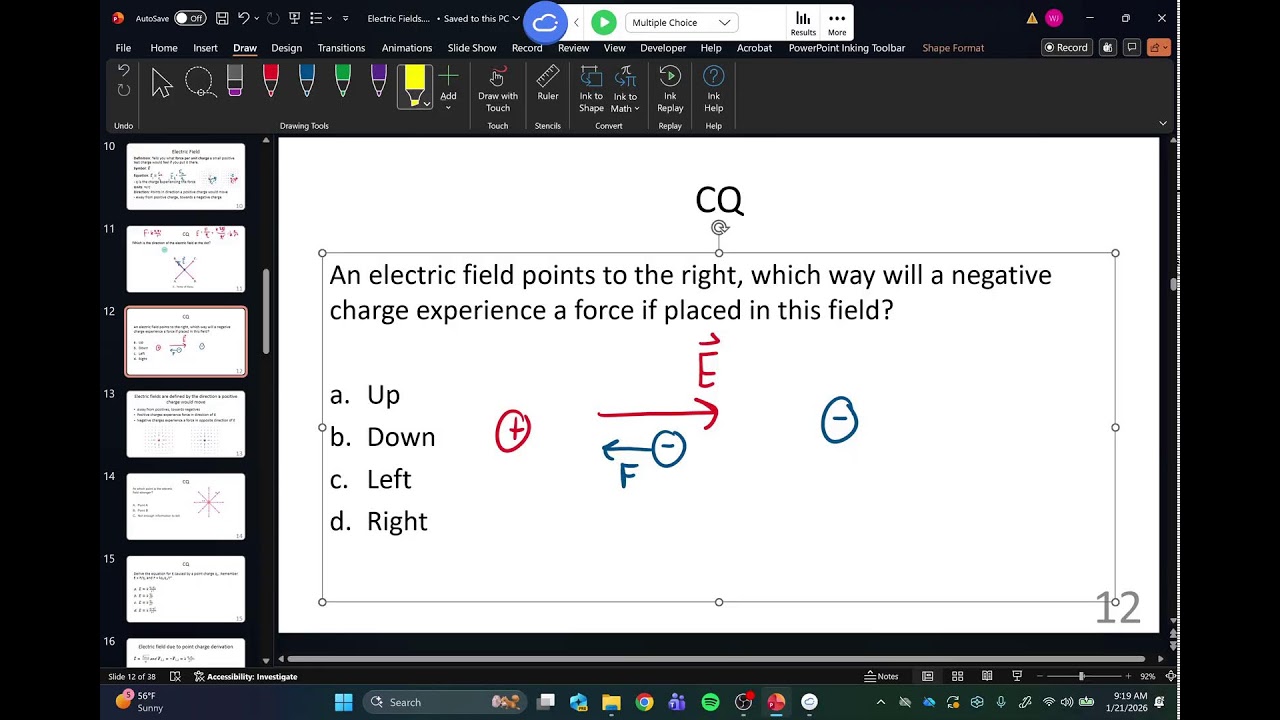The image size is (1280, 720).
Task: Start Ink Replay
Action: tap(670, 89)
